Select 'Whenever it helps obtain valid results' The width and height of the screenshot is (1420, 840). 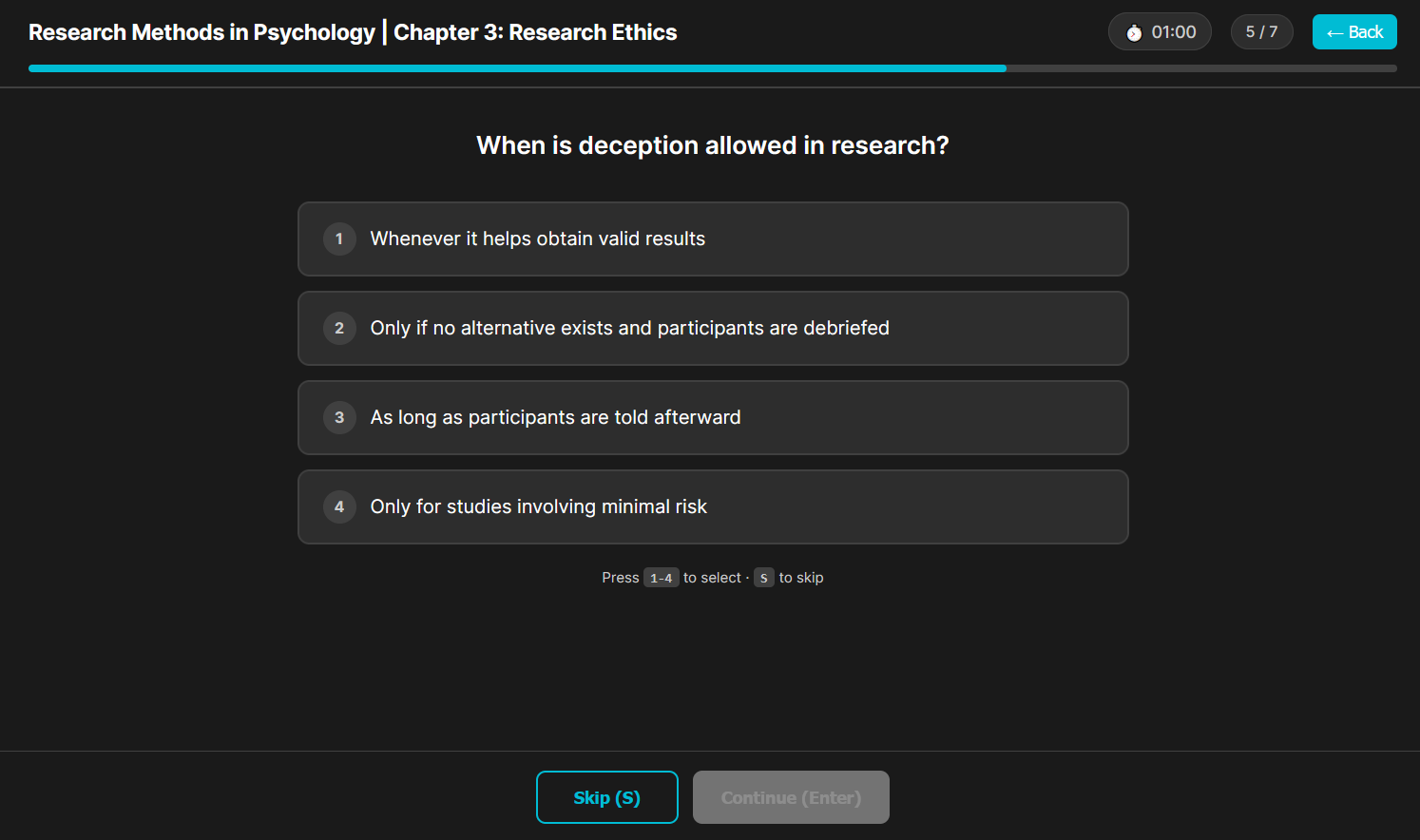(713, 239)
